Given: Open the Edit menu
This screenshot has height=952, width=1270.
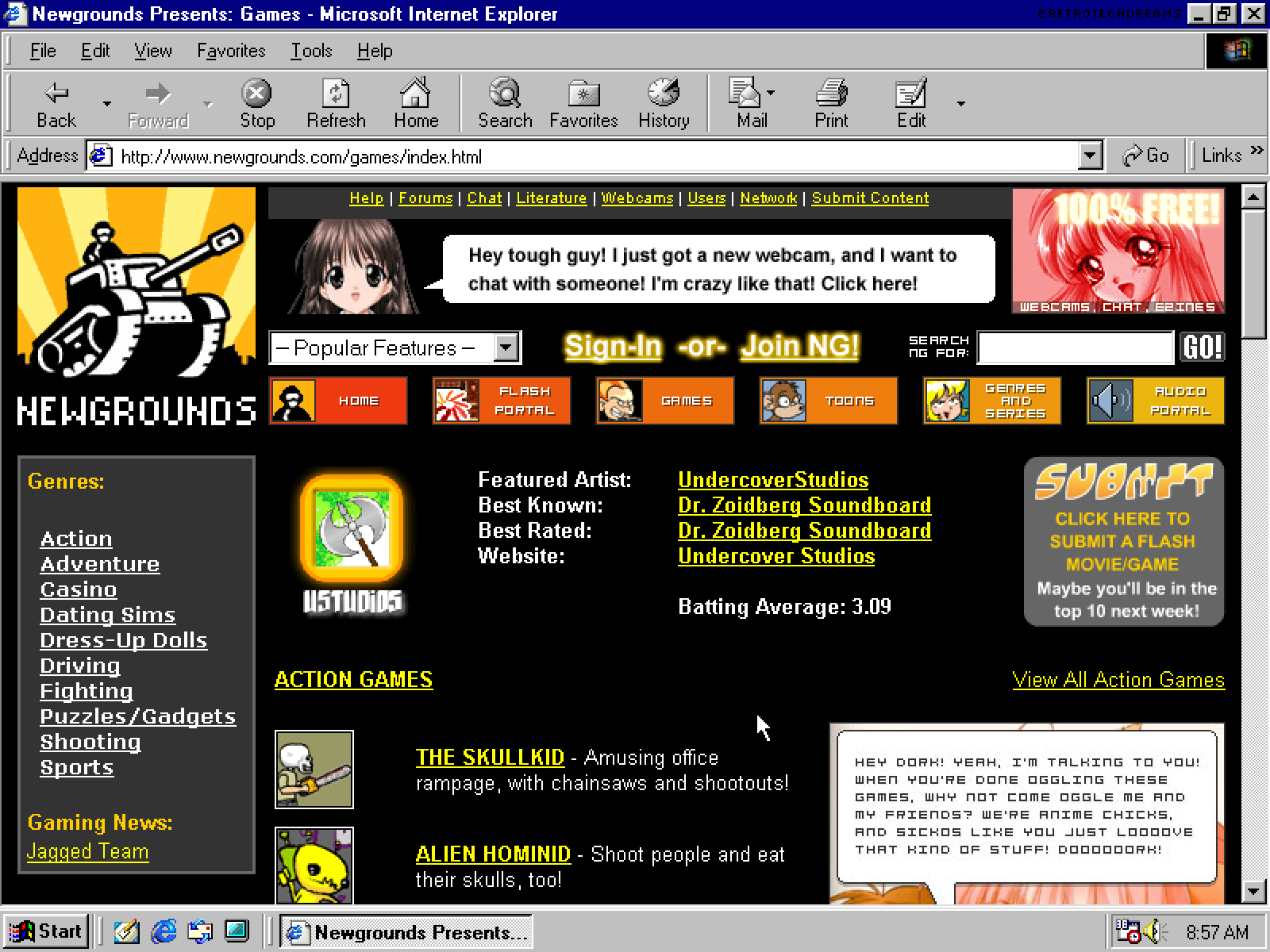Looking at the screenshot, I should click(95, 51).
